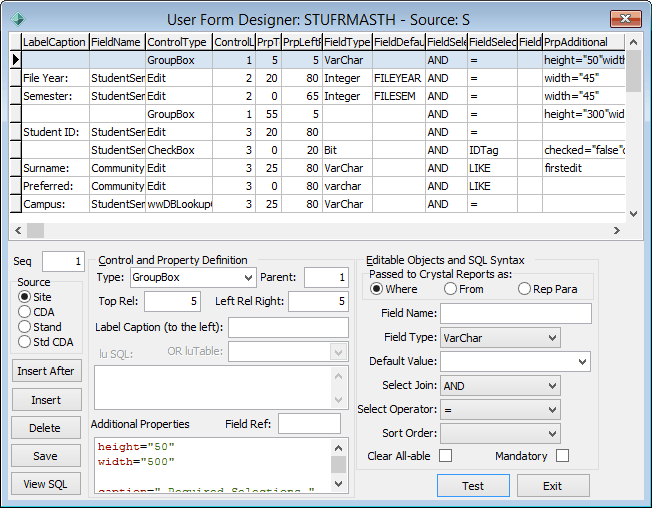Open the Default Value dropdown

click(582, 362)
